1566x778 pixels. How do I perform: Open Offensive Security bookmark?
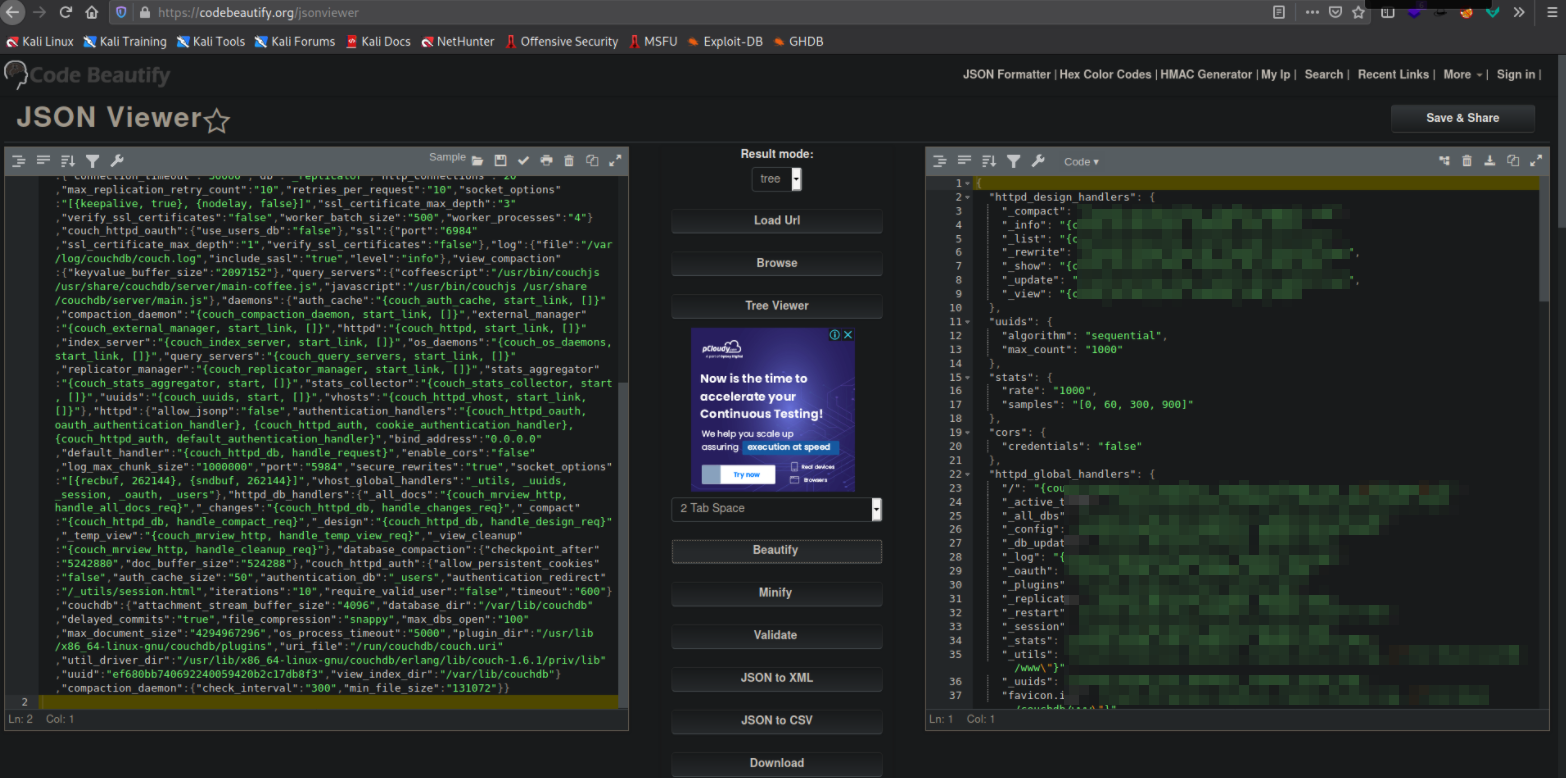point(562,42)
